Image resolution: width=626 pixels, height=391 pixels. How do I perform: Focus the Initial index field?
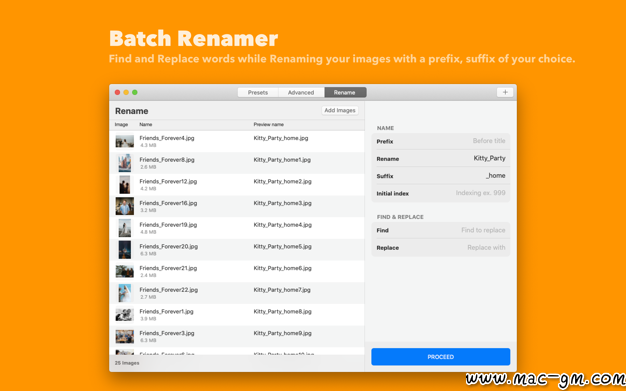coord(441,193)
